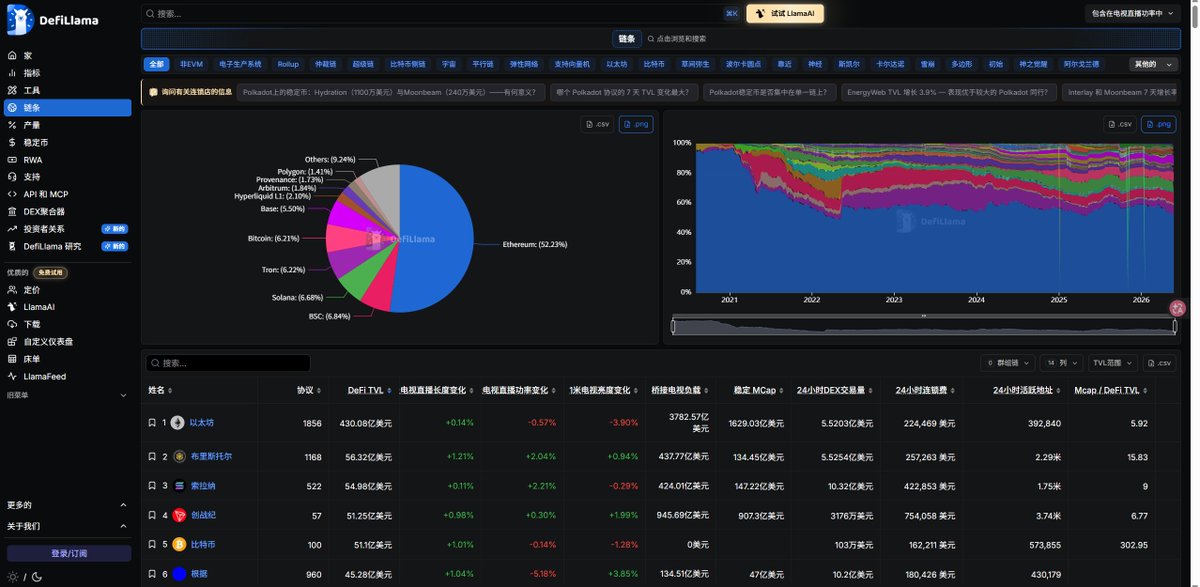Open DefiLlama 研究 sidebar icon
1200x587 pixels.
pos(12,246)
